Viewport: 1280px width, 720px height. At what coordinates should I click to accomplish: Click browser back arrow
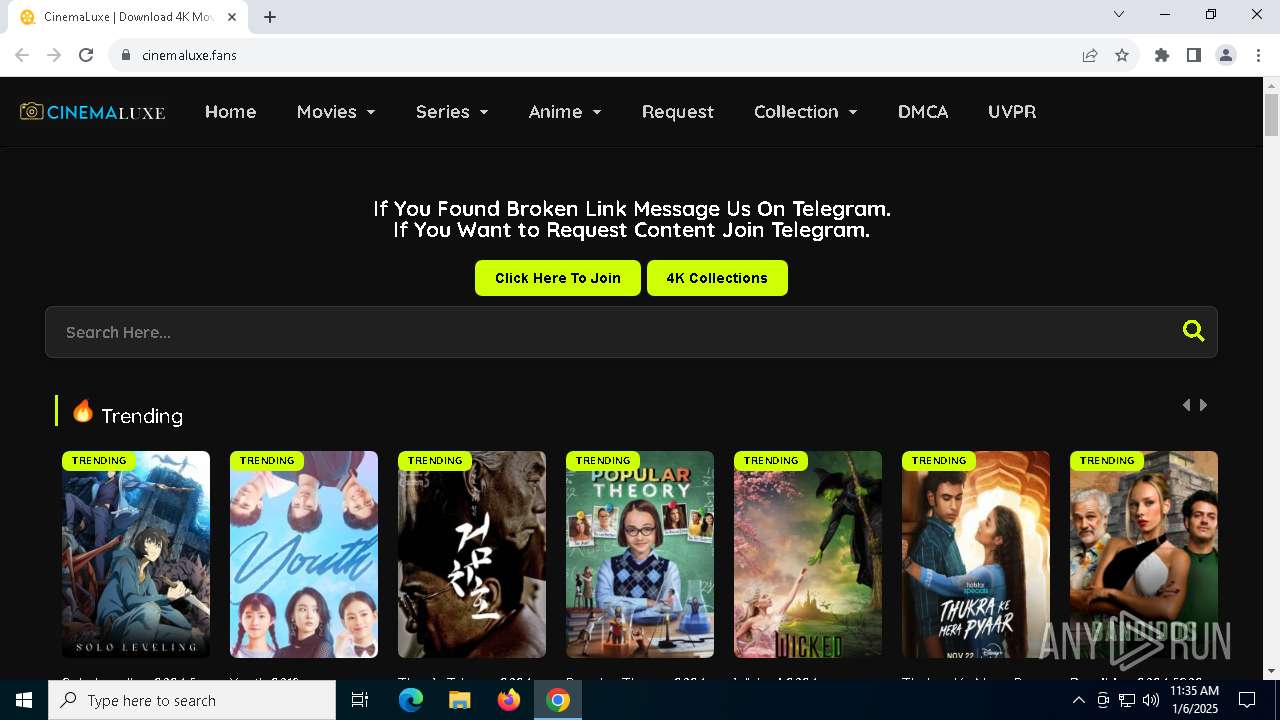pyautogui.click(x=22, y=55)
